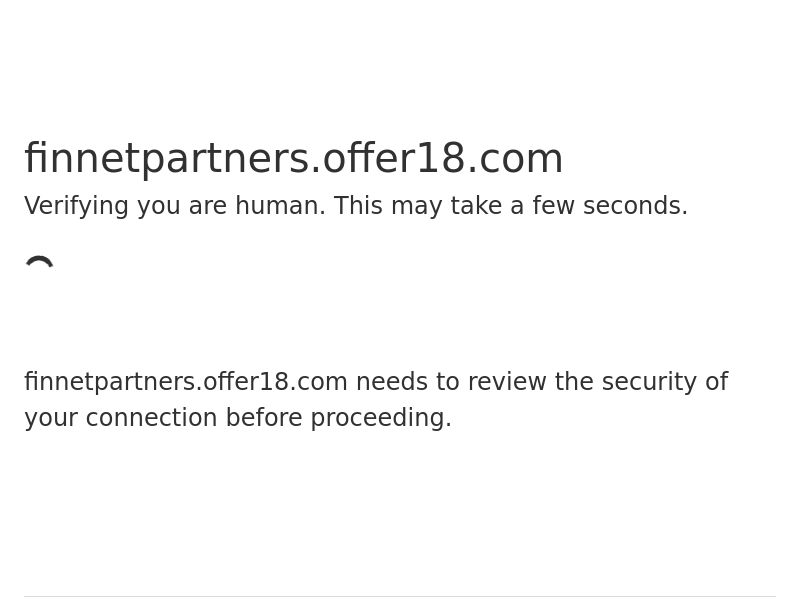Screen dimensions: 800x600
Task: Click the word 'needs' in the paragraph
Action: [391, 382]
